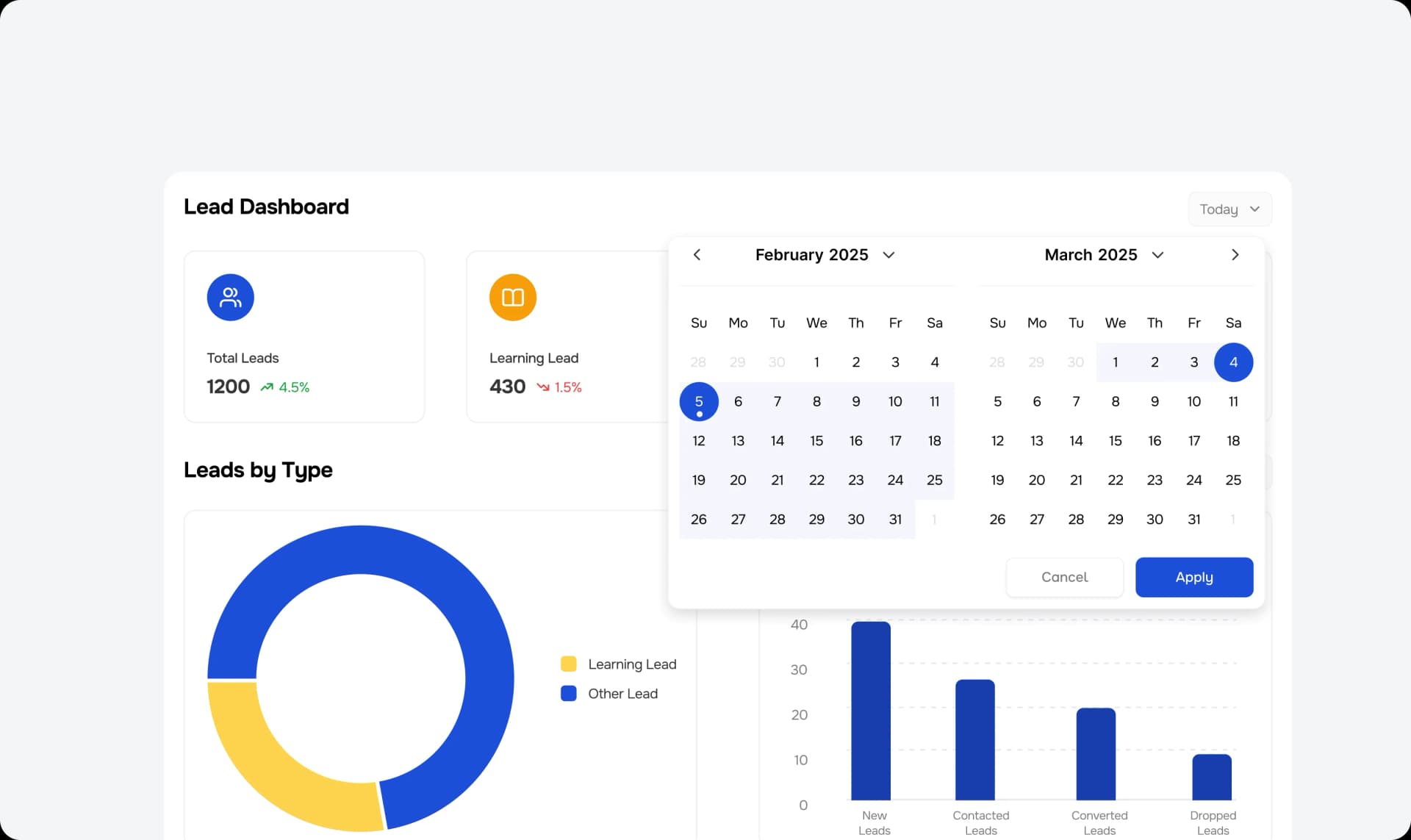
Task: Select February 5 on the calendar
Action: pos(699,401)
